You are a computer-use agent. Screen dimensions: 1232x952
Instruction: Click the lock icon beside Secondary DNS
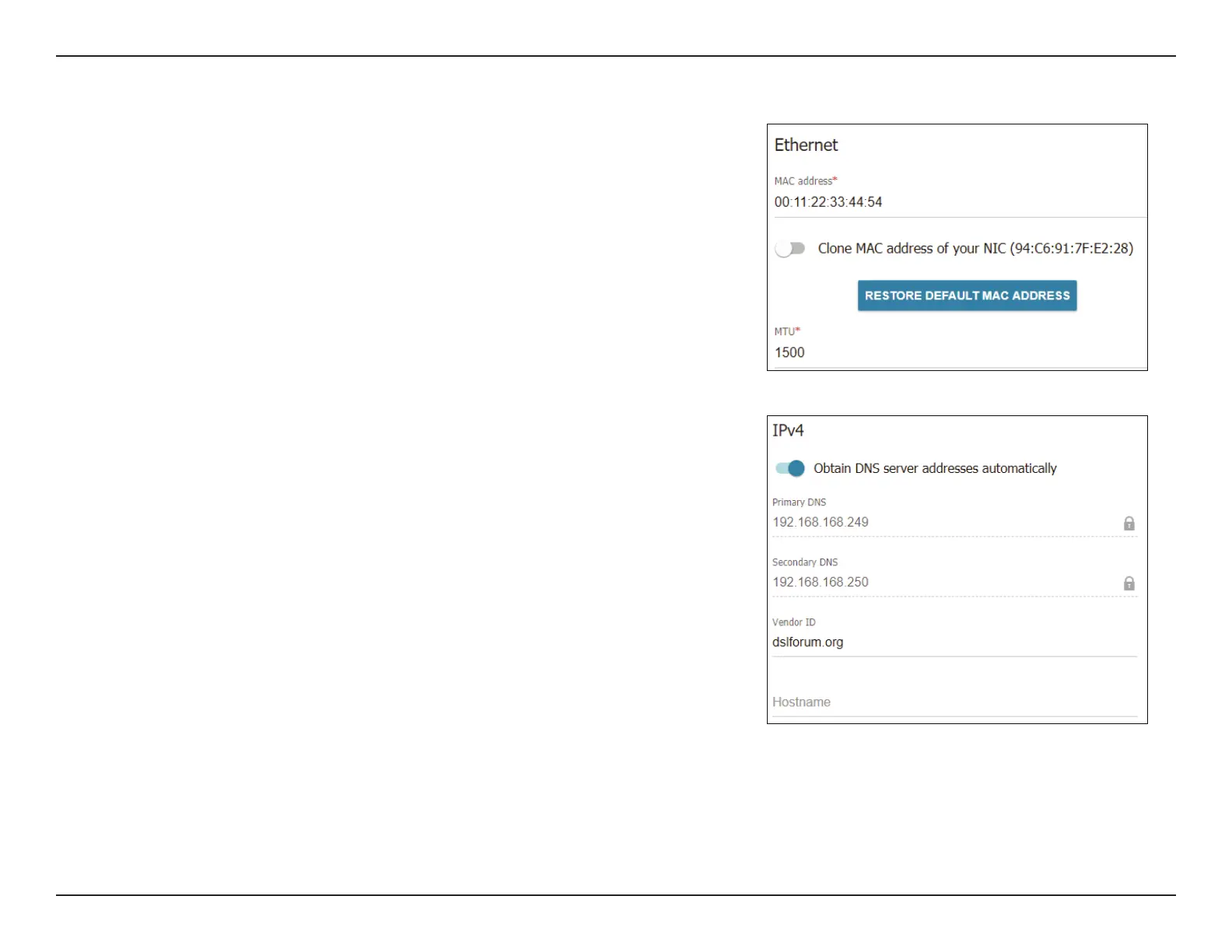[1129, 583]
